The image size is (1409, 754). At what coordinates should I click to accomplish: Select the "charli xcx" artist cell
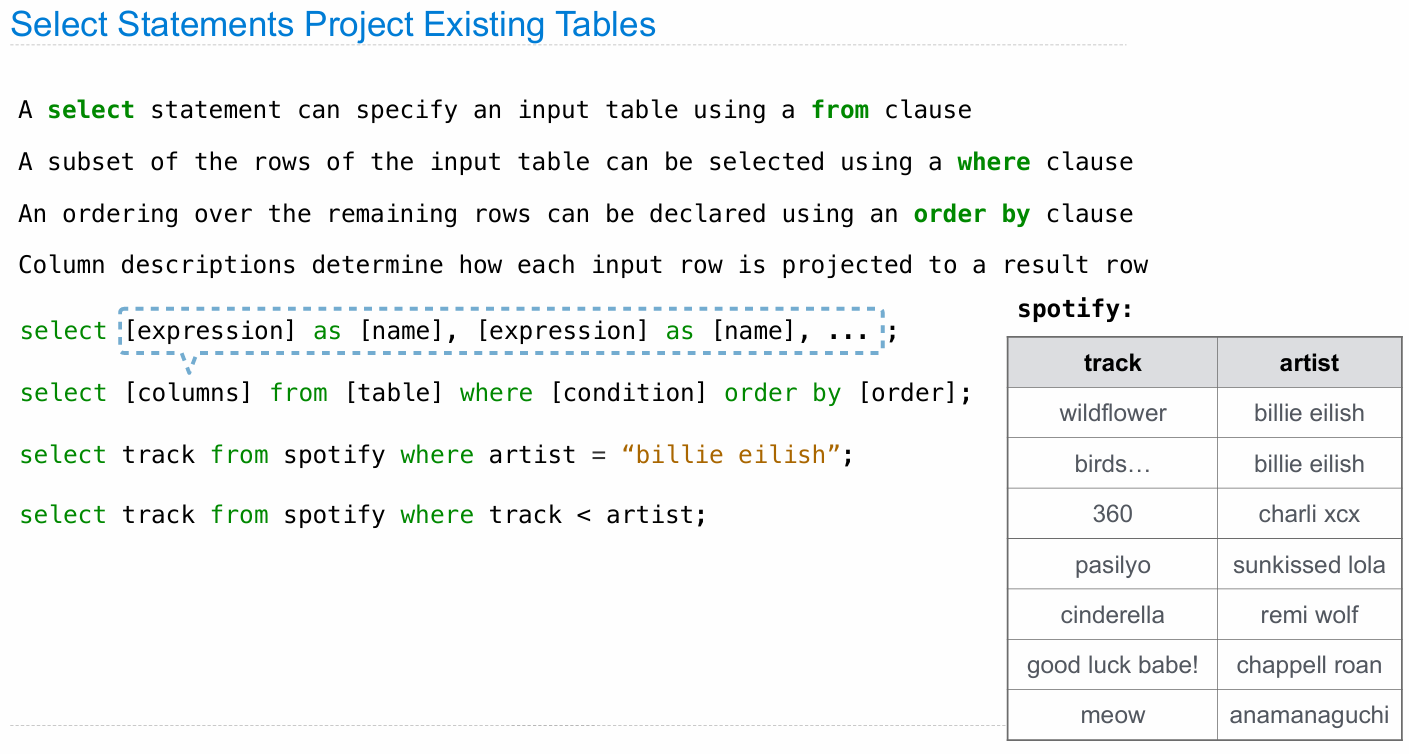pos(1309,514)
